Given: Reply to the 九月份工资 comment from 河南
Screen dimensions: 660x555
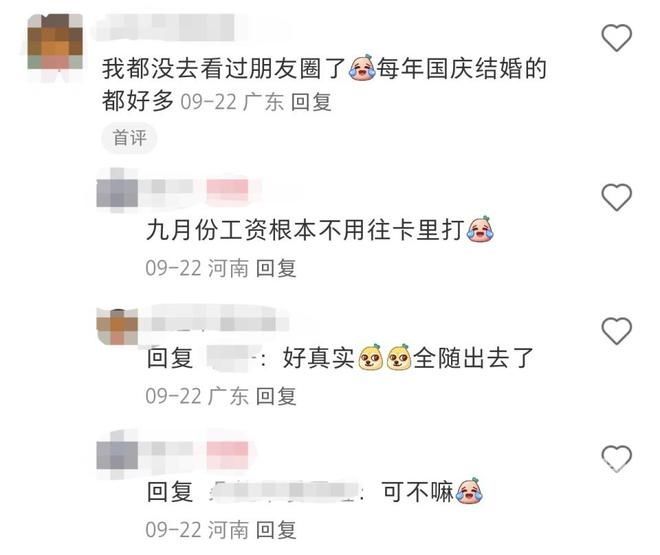Looking at the screenshot, I should point(276,268).
